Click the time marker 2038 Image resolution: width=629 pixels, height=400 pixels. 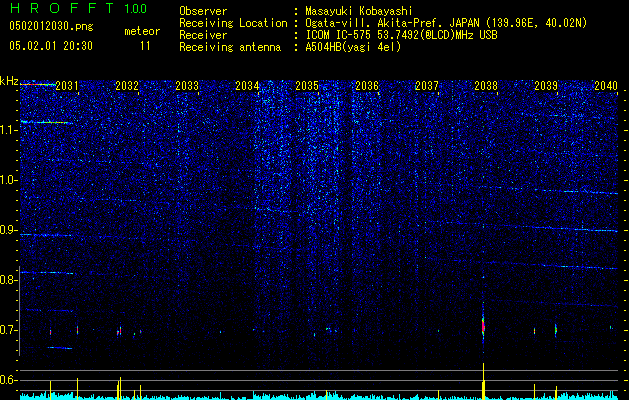(486, 85)
